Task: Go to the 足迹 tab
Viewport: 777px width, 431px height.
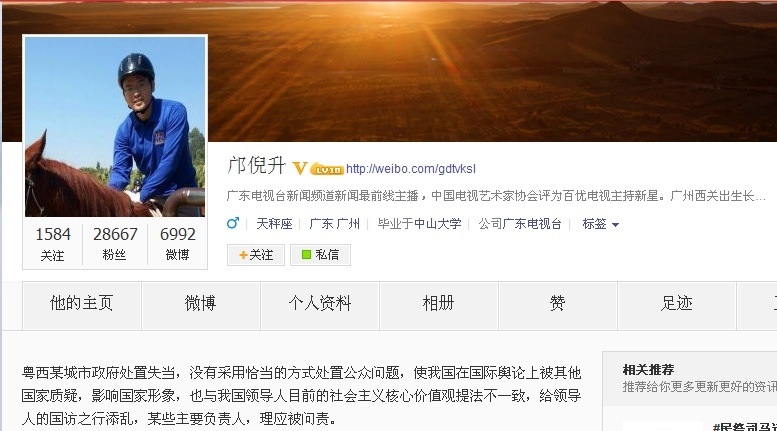Action: pos(676,305)
